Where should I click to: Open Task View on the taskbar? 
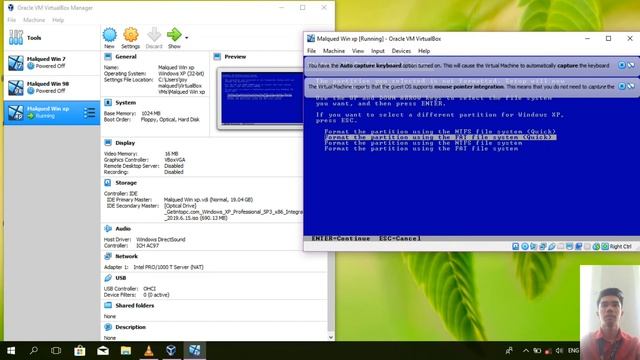(x=56, y=351)
